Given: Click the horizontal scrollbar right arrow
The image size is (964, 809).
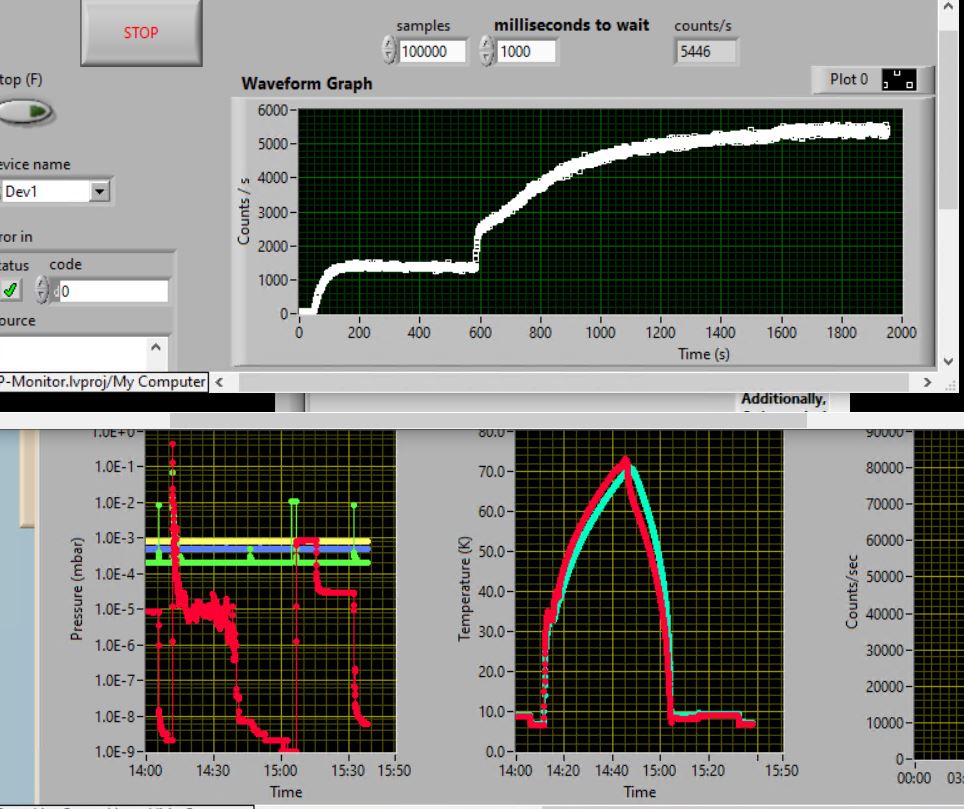Looking at the screenshot, I should click(x=927, y=382).
